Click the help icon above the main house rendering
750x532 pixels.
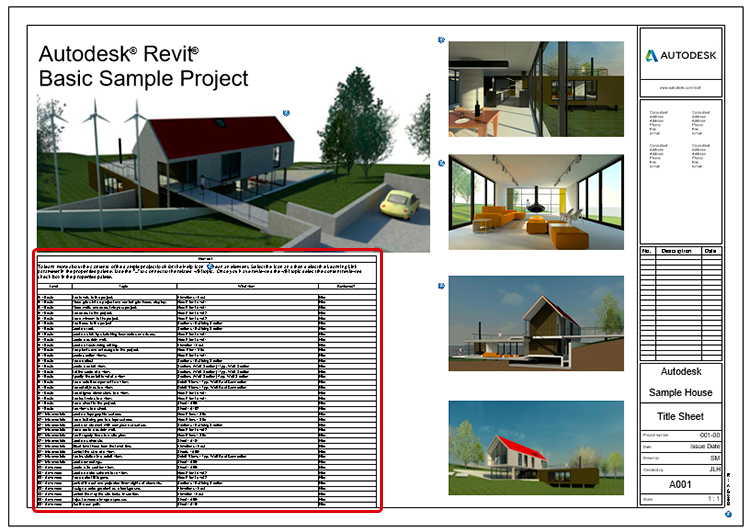click(x=286, y=113)
